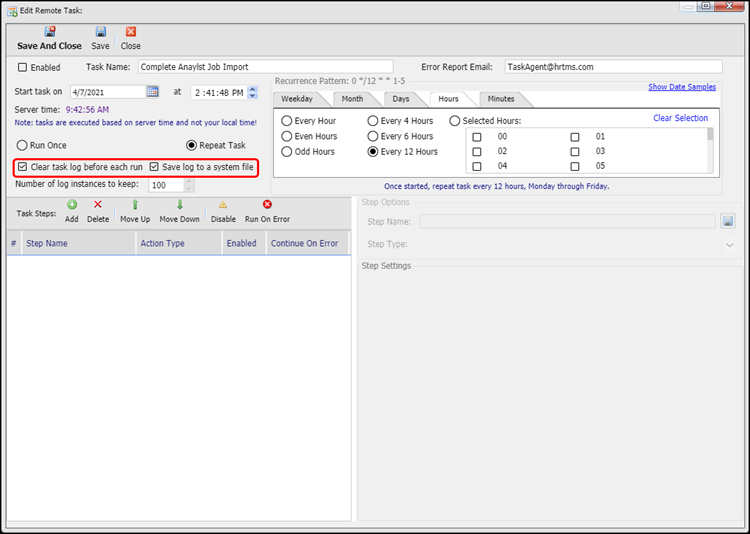Switch to the Minutes tab
The image size is (750, 534).
(501, 99)
